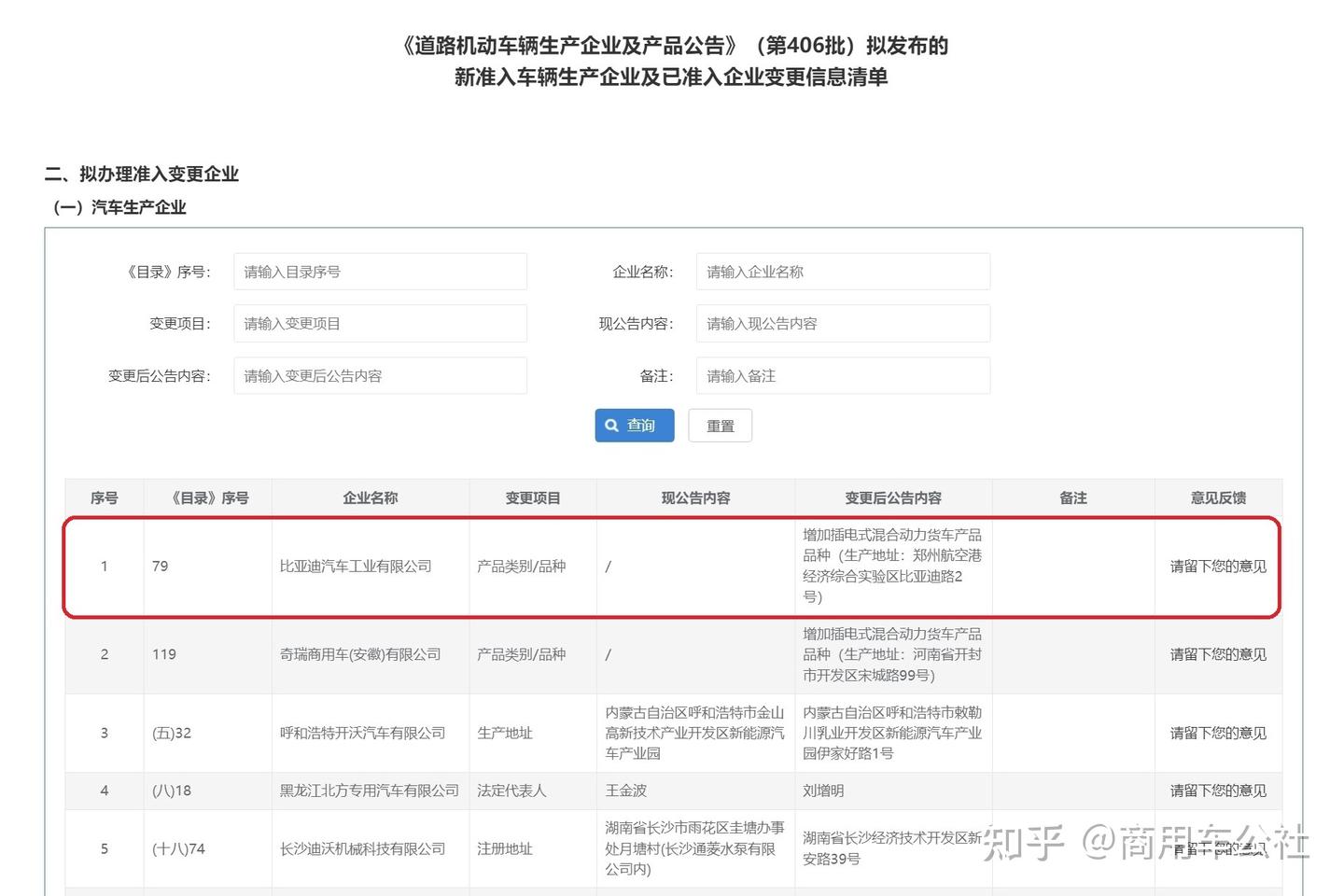Click the catalog number 119 cell
The width and height of the screenshot is (1344, 896).
coord(208,654)
